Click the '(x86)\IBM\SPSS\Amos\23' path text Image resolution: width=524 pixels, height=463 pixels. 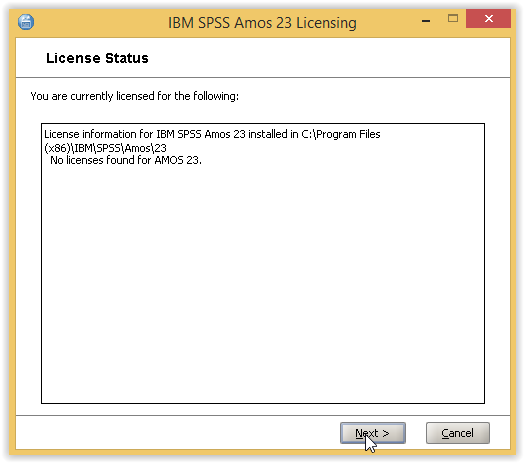pyautogui.click(x=105, y=148)
